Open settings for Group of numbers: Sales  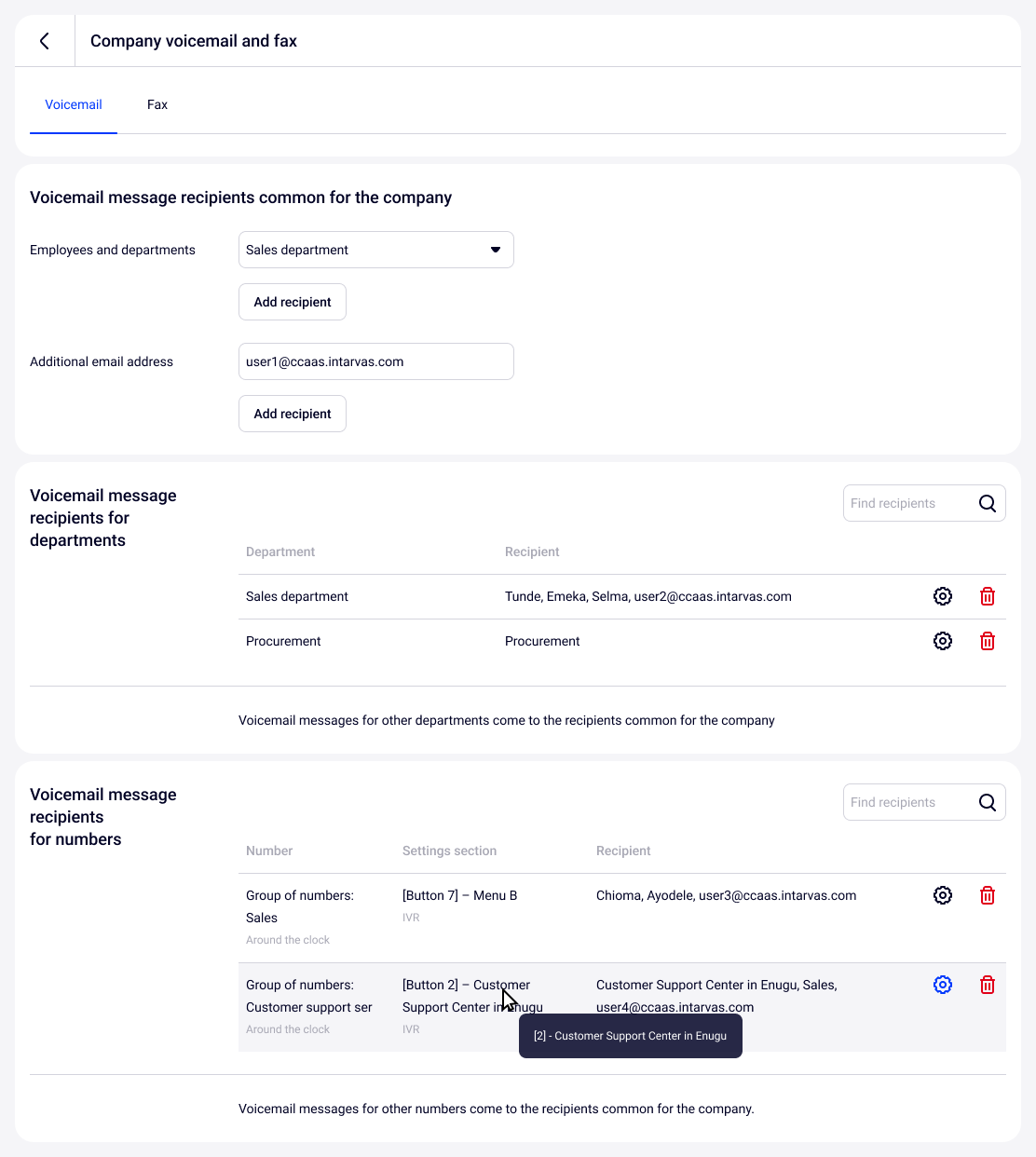(x=942, y=895)
